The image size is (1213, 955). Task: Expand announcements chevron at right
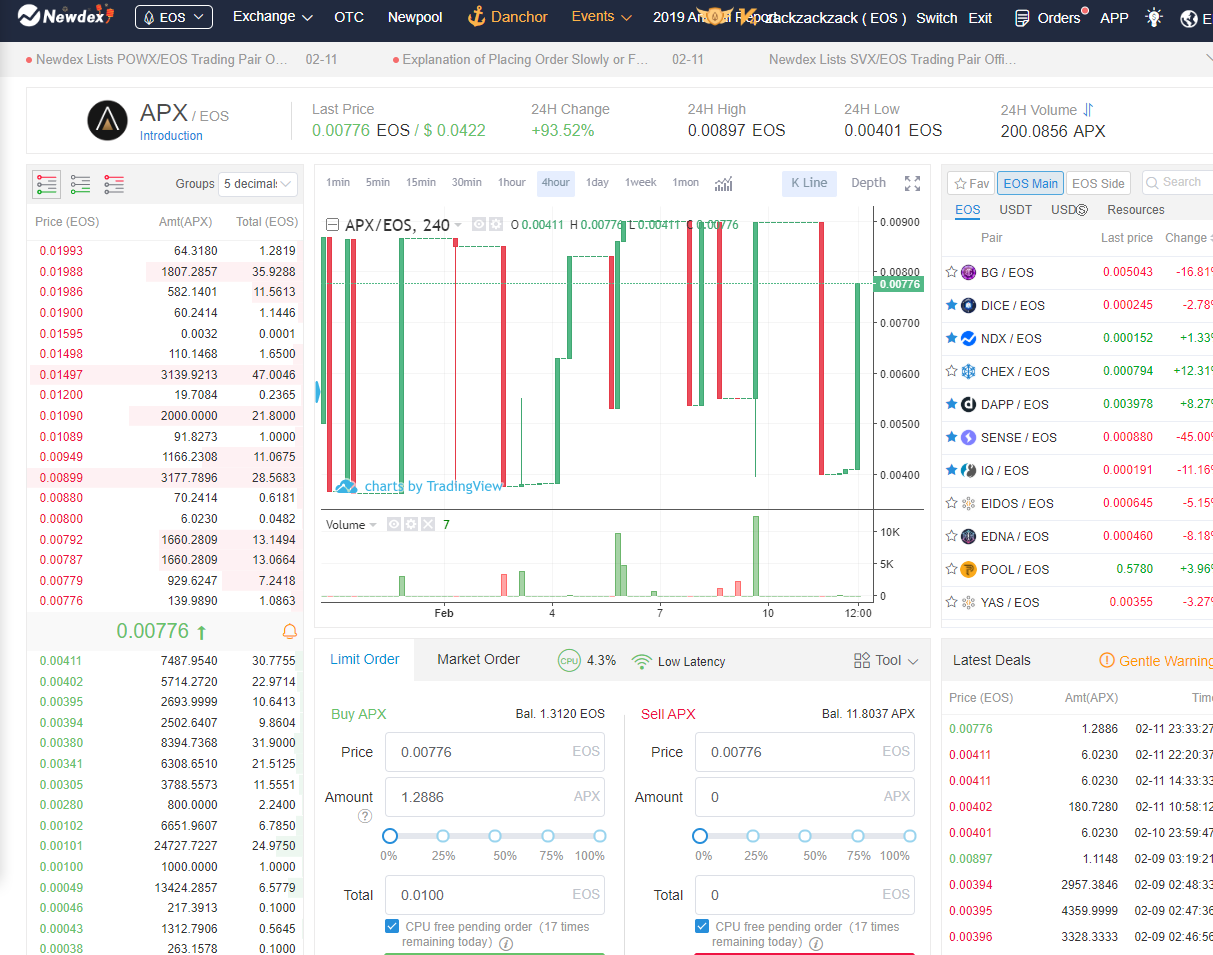[x=1207, y=60]
